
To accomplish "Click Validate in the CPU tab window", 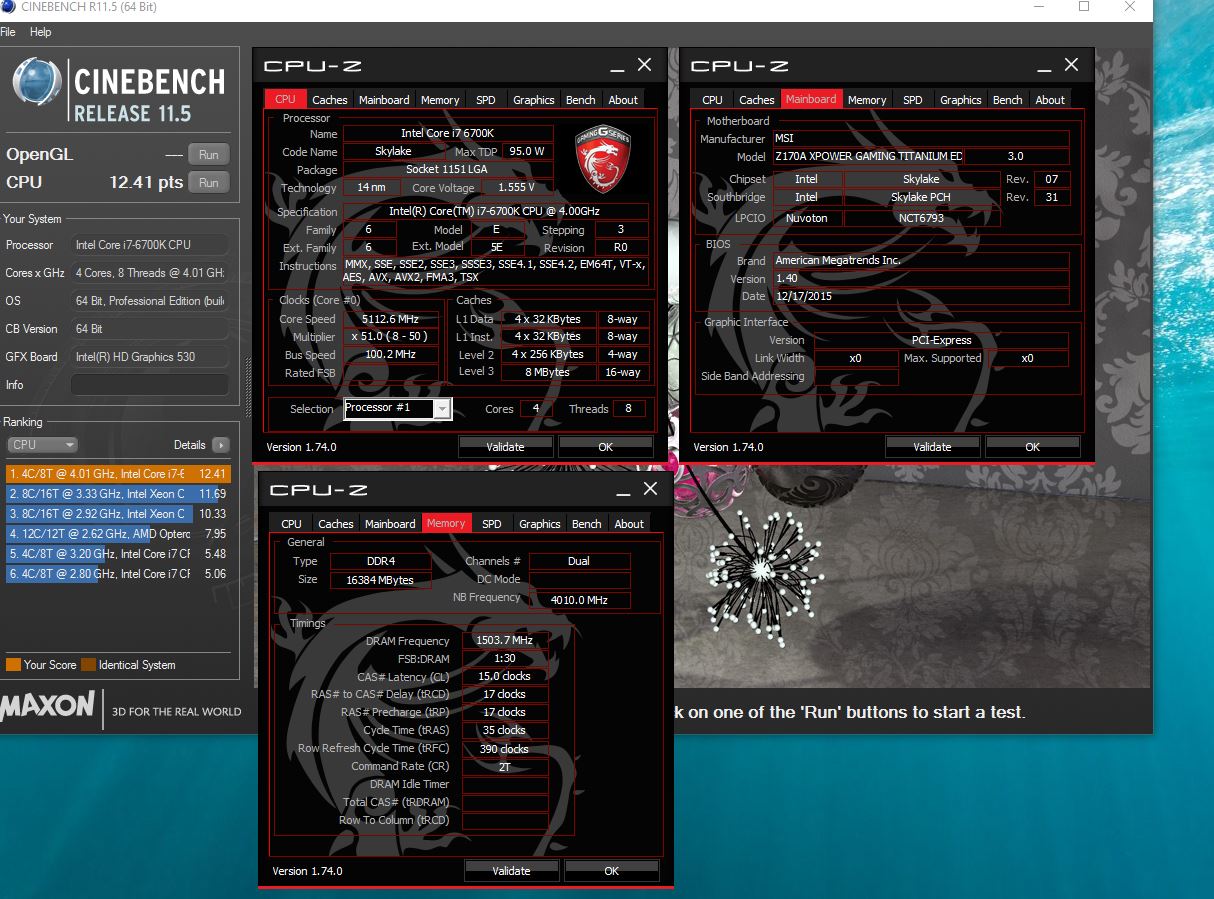I will click(505, 447).
